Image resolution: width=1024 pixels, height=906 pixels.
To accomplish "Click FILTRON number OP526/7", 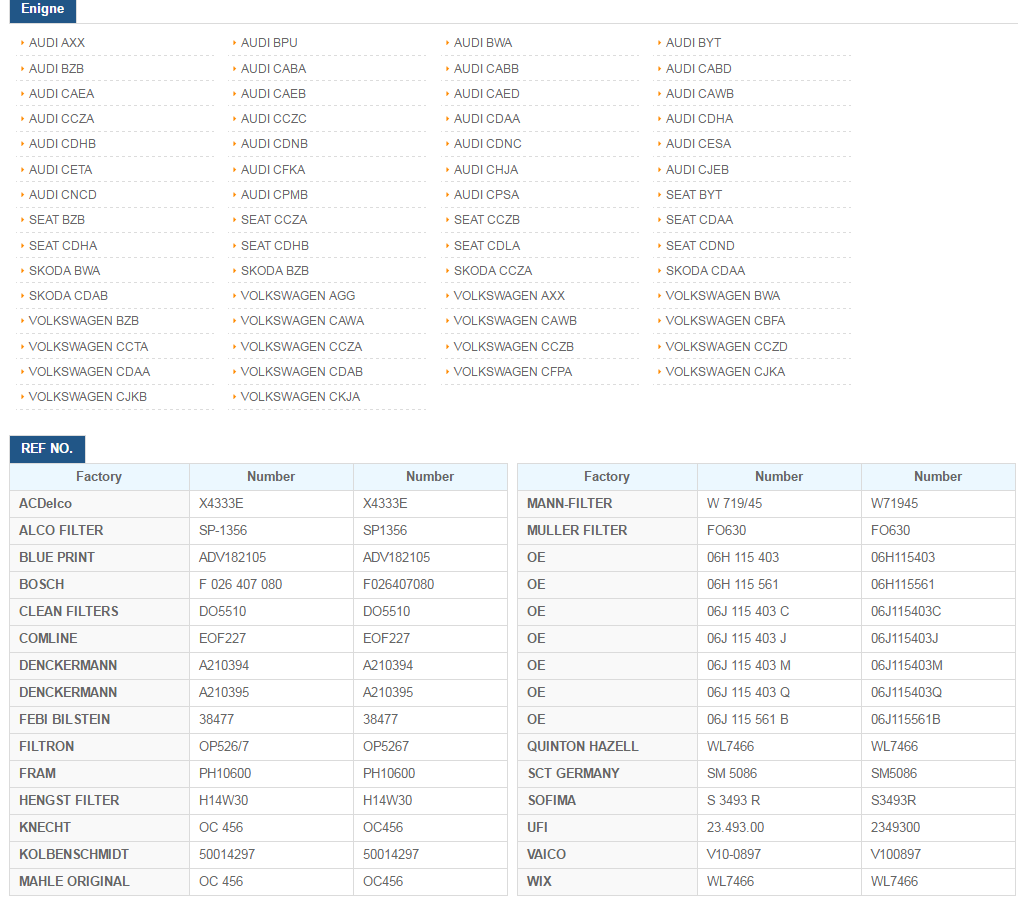I will pos(224,746).
